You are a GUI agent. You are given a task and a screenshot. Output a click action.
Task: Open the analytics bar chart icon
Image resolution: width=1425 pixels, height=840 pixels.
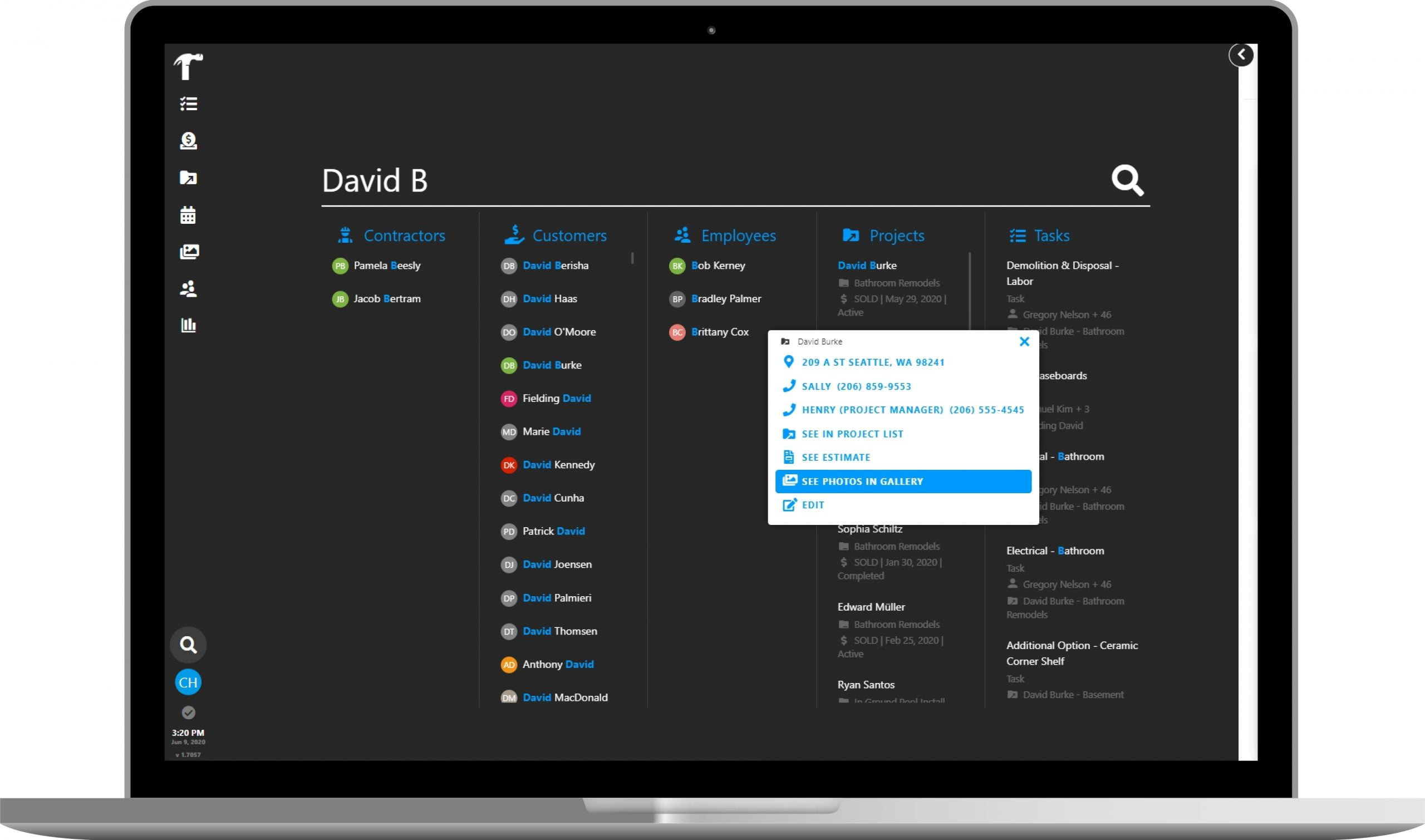click(189, 325)
